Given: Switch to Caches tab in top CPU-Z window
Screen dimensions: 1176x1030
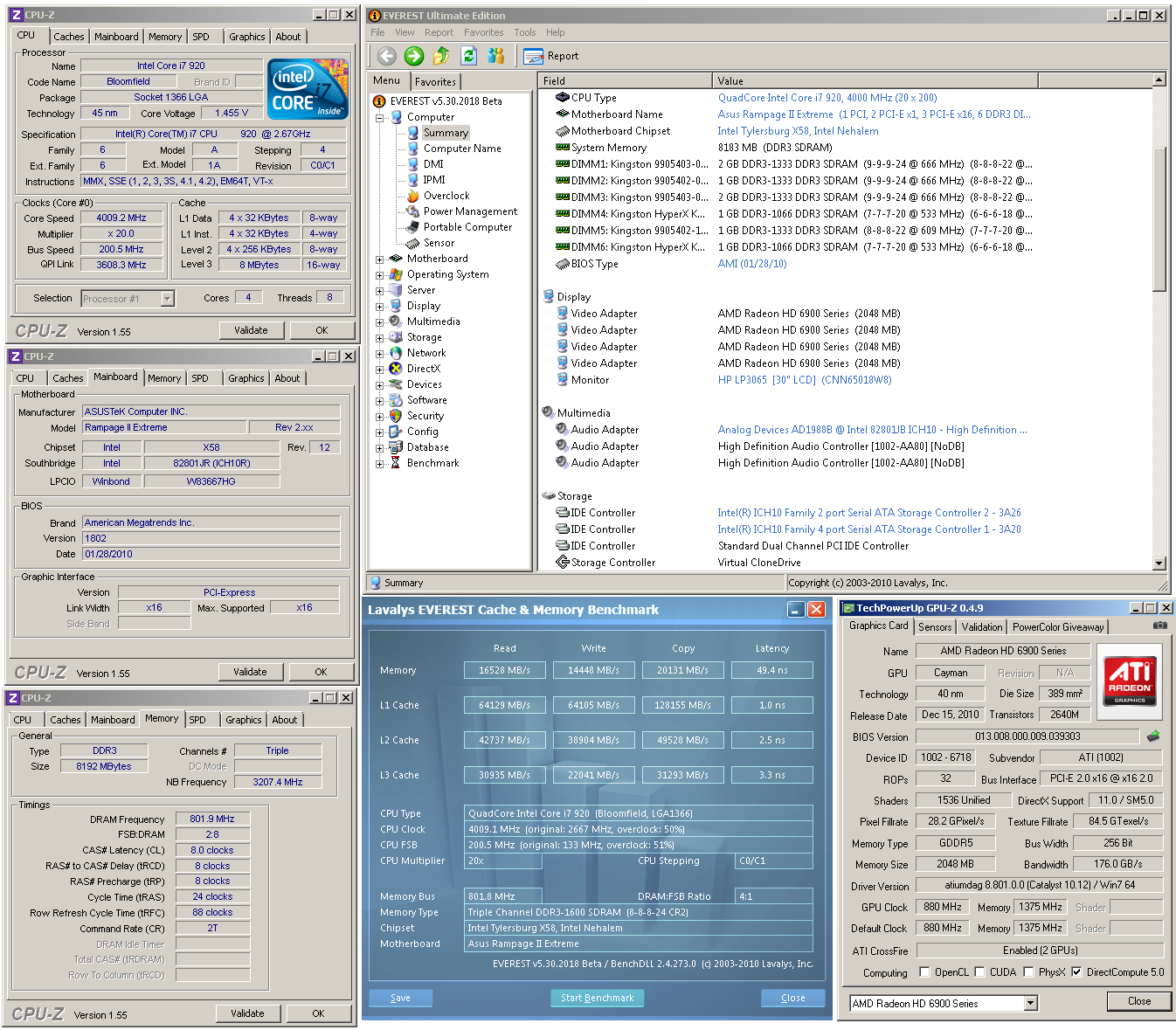Looking at the screenshot, I should pos(69,37).
